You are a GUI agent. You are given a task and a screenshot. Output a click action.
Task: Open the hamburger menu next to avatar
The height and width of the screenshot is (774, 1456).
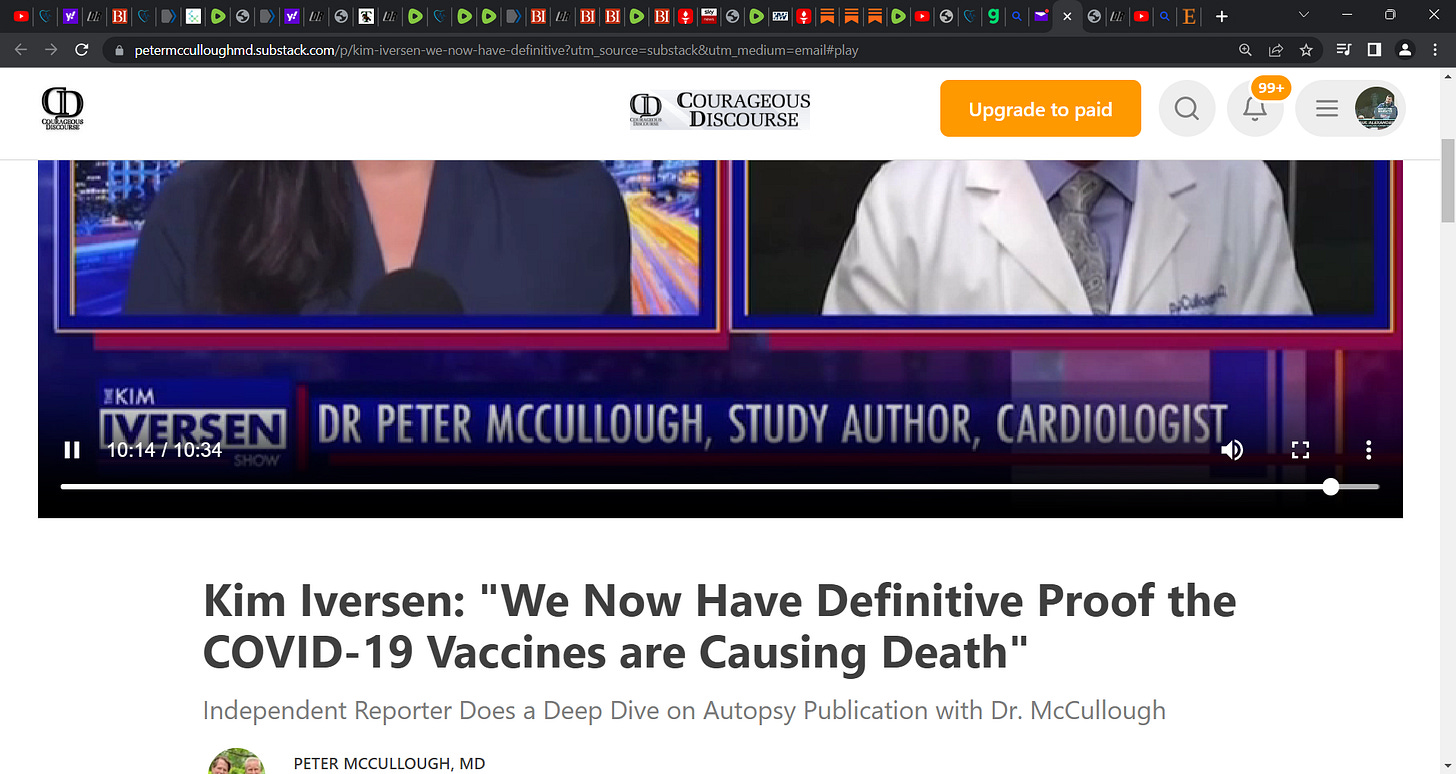1327,108
